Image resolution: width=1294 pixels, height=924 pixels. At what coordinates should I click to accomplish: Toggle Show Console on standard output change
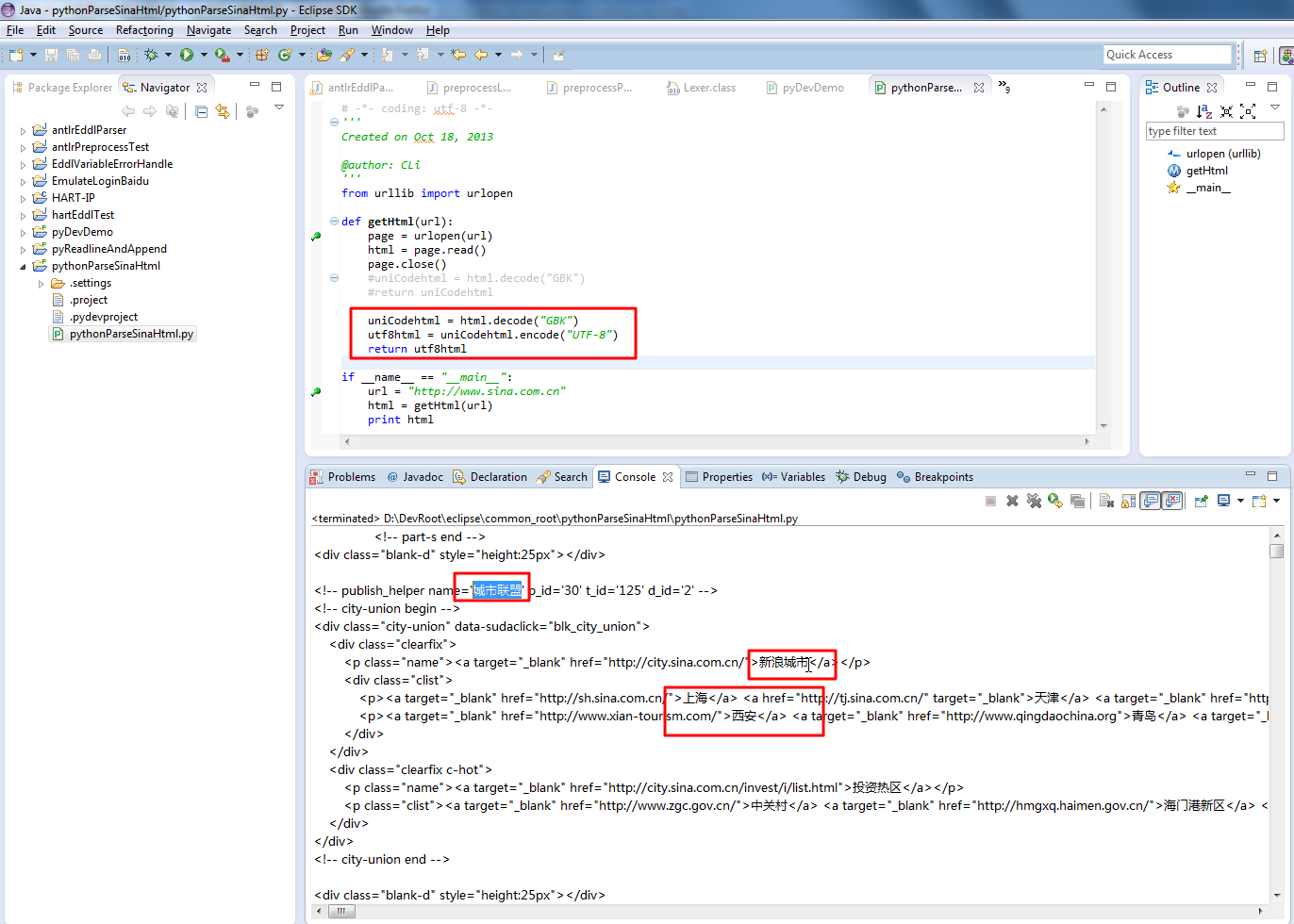[1151, 501]
